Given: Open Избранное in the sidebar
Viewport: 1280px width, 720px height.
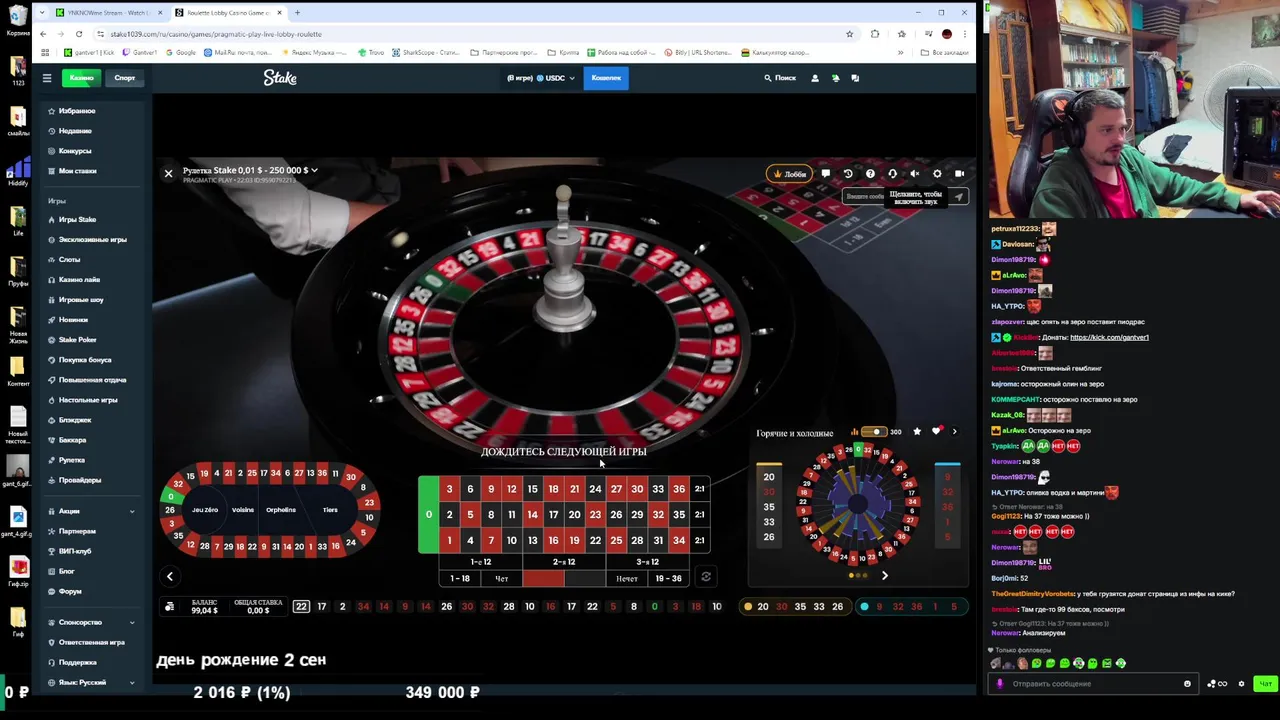Looking at the screenshot, I should (77, 111).
